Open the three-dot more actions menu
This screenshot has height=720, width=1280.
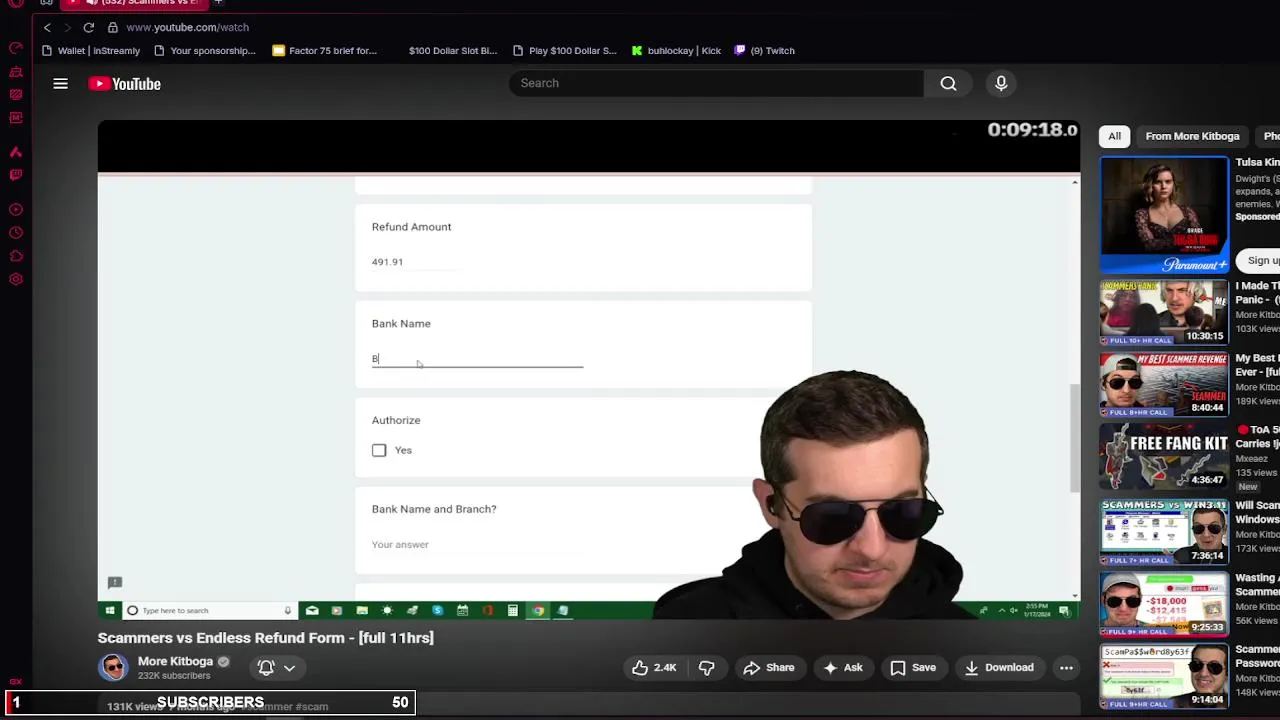pos(1066,668)
